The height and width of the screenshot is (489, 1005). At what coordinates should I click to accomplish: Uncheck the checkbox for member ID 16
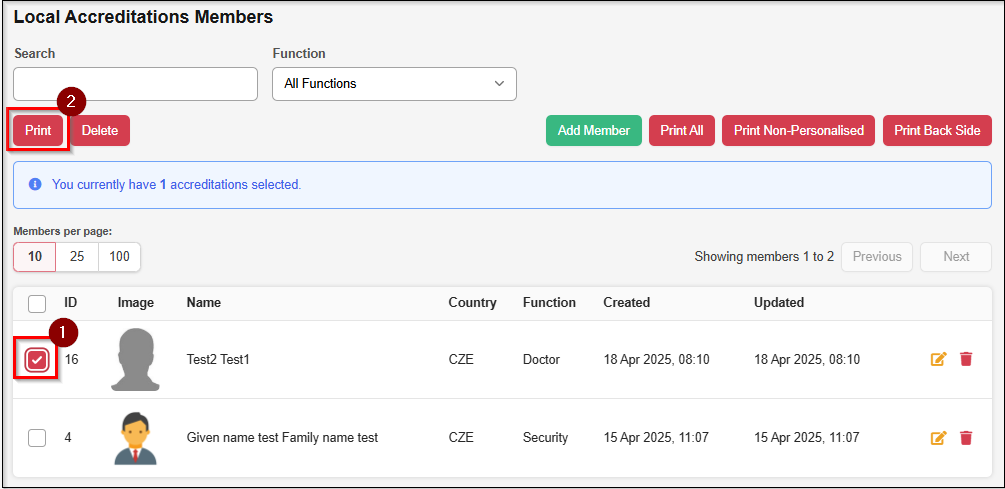37,360
